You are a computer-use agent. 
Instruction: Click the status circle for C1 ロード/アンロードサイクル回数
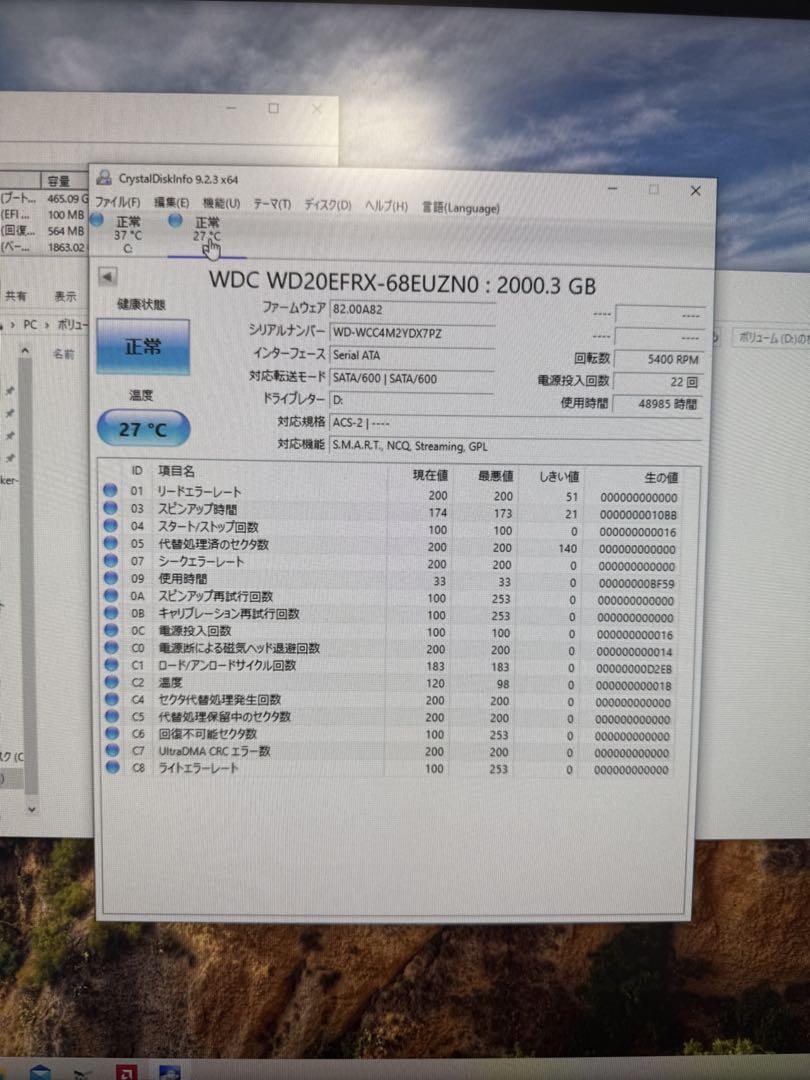click(x=111, y=664)
